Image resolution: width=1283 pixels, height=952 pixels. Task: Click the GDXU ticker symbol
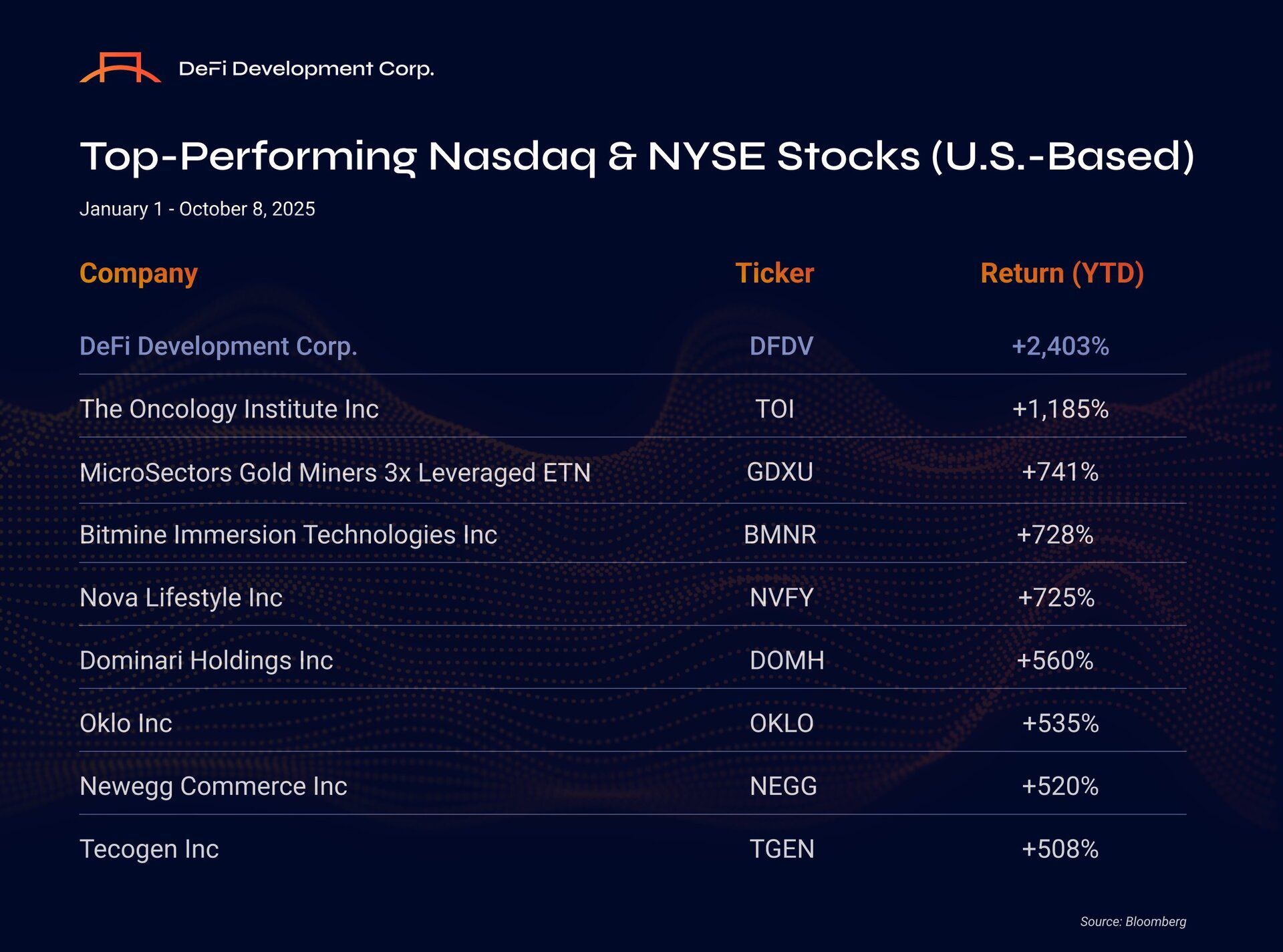tap(779, 472)
